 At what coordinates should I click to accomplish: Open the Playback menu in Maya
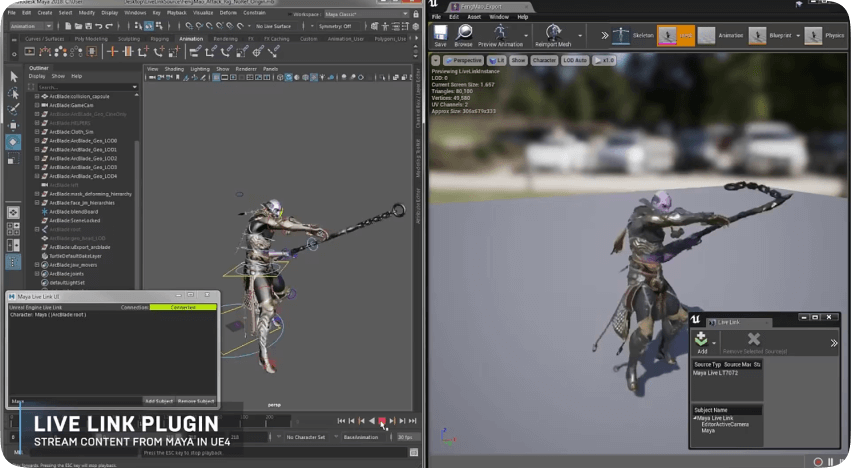pyautogui.click(x=176, y=12)
